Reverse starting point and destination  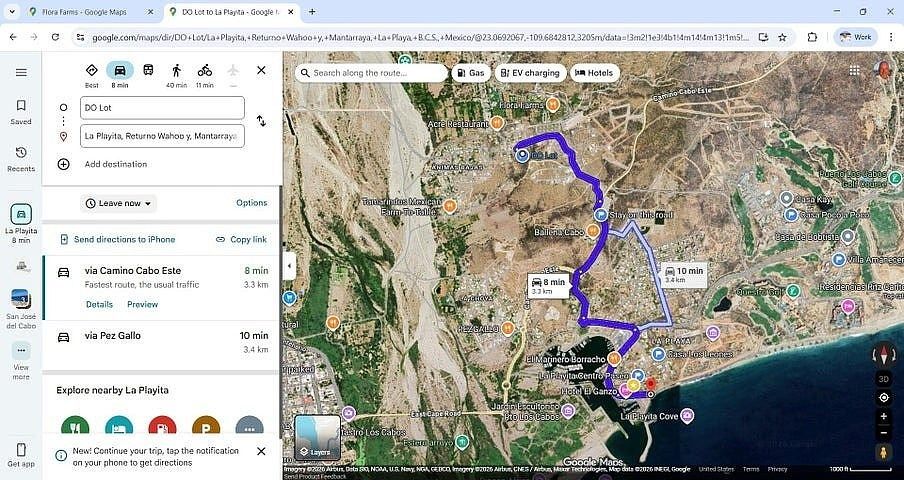tap(261, 121)
